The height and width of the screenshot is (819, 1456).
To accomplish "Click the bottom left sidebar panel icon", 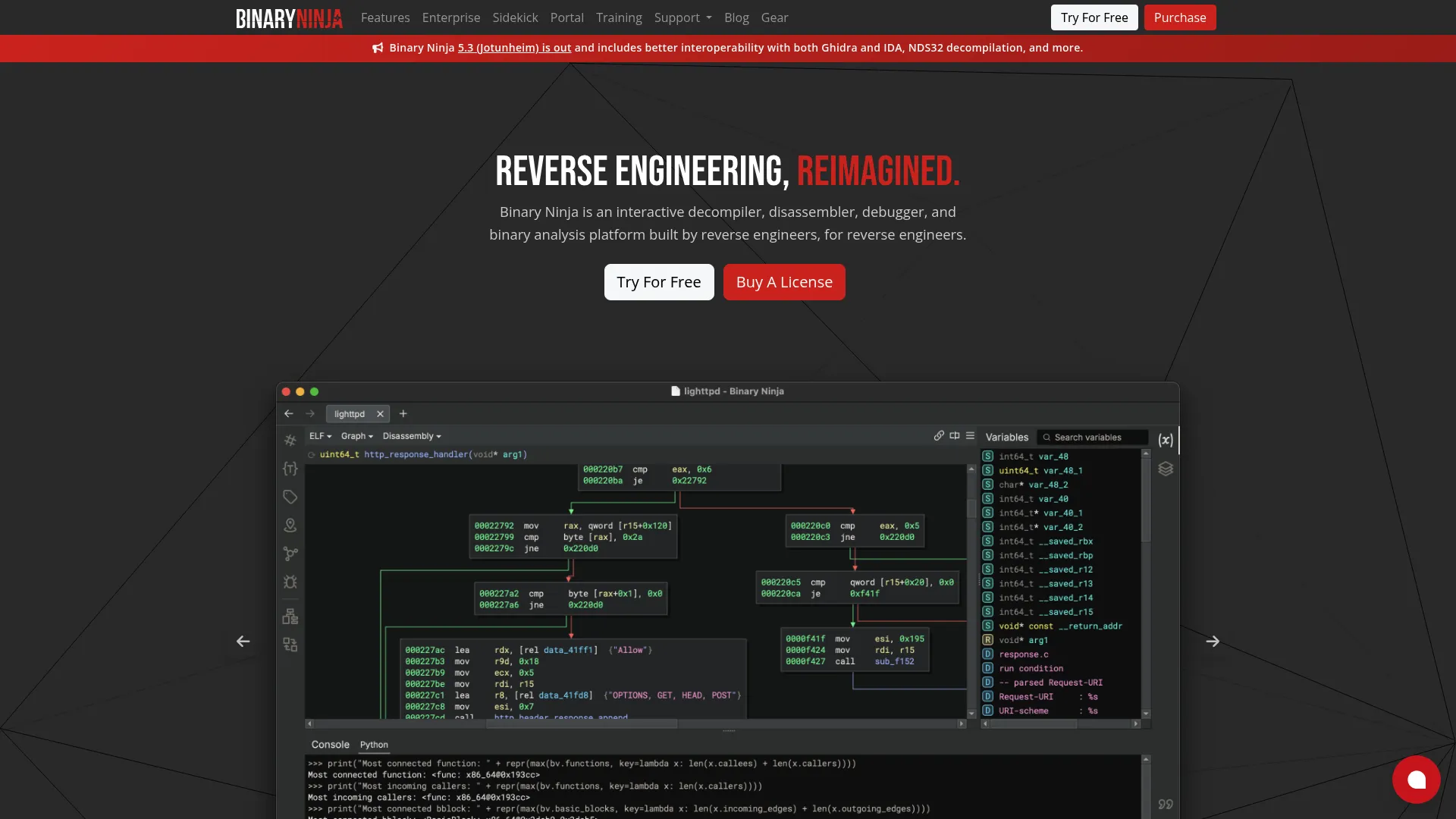I will pos(290,645).
